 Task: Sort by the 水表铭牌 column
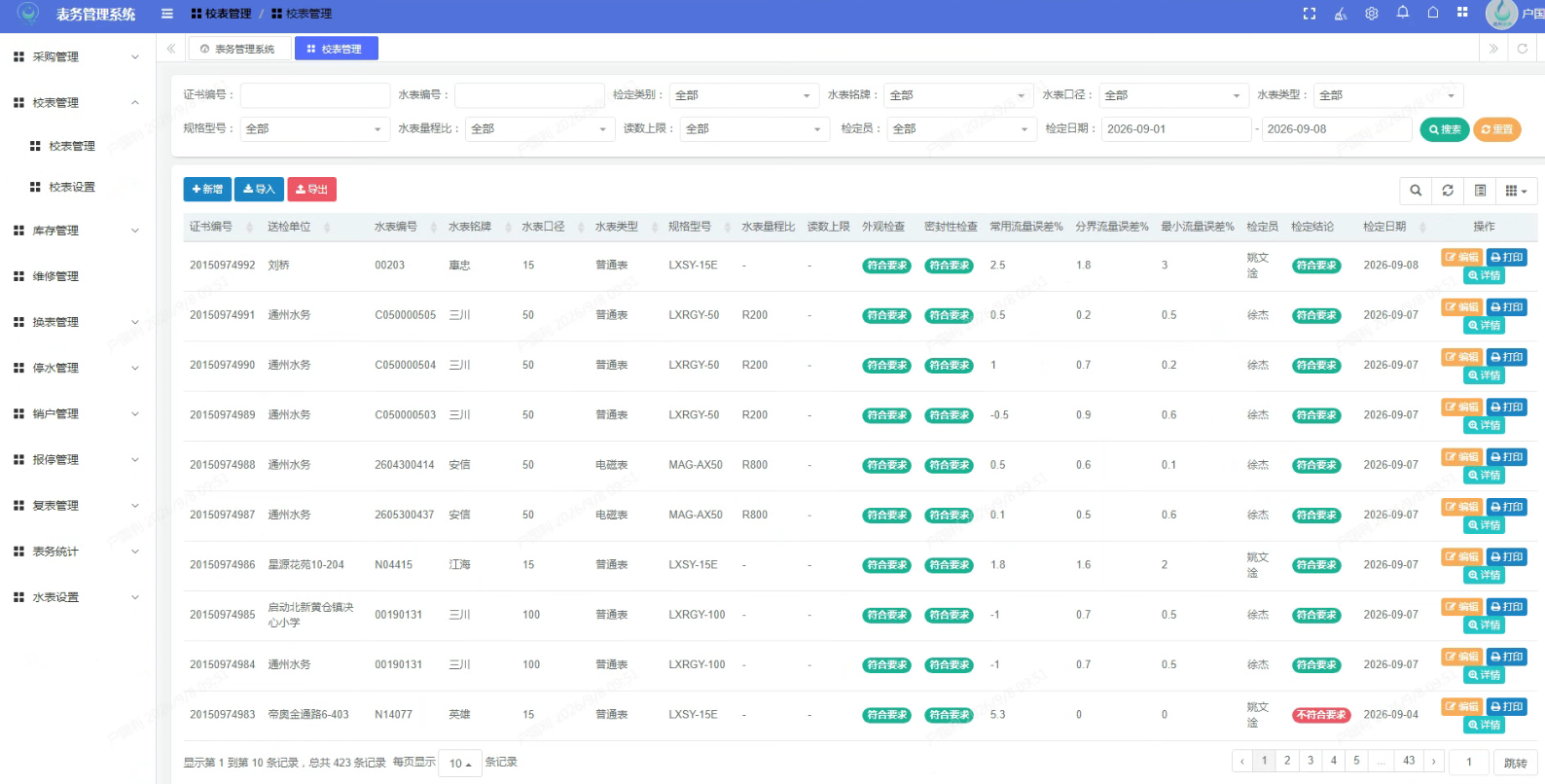(479, 227)
